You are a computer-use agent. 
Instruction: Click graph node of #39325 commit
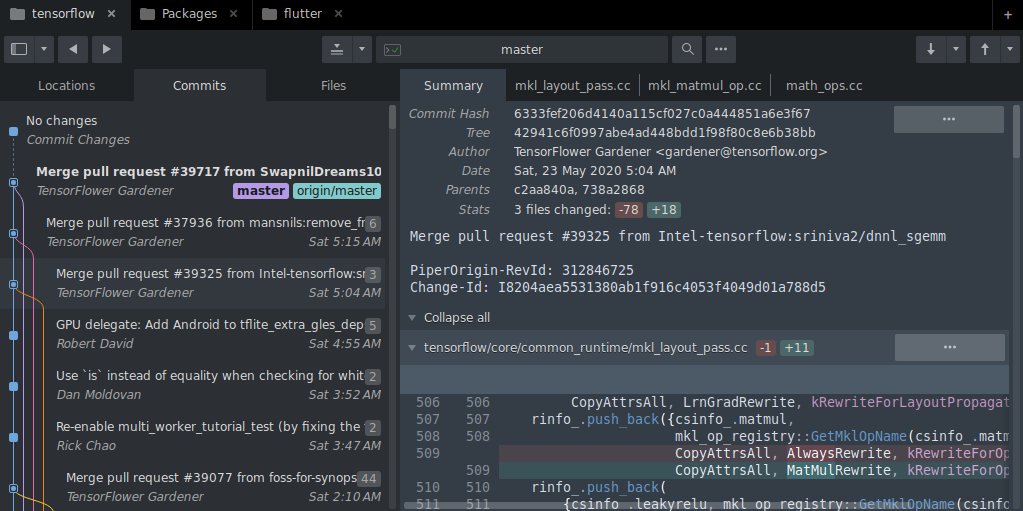coord(13,285)
